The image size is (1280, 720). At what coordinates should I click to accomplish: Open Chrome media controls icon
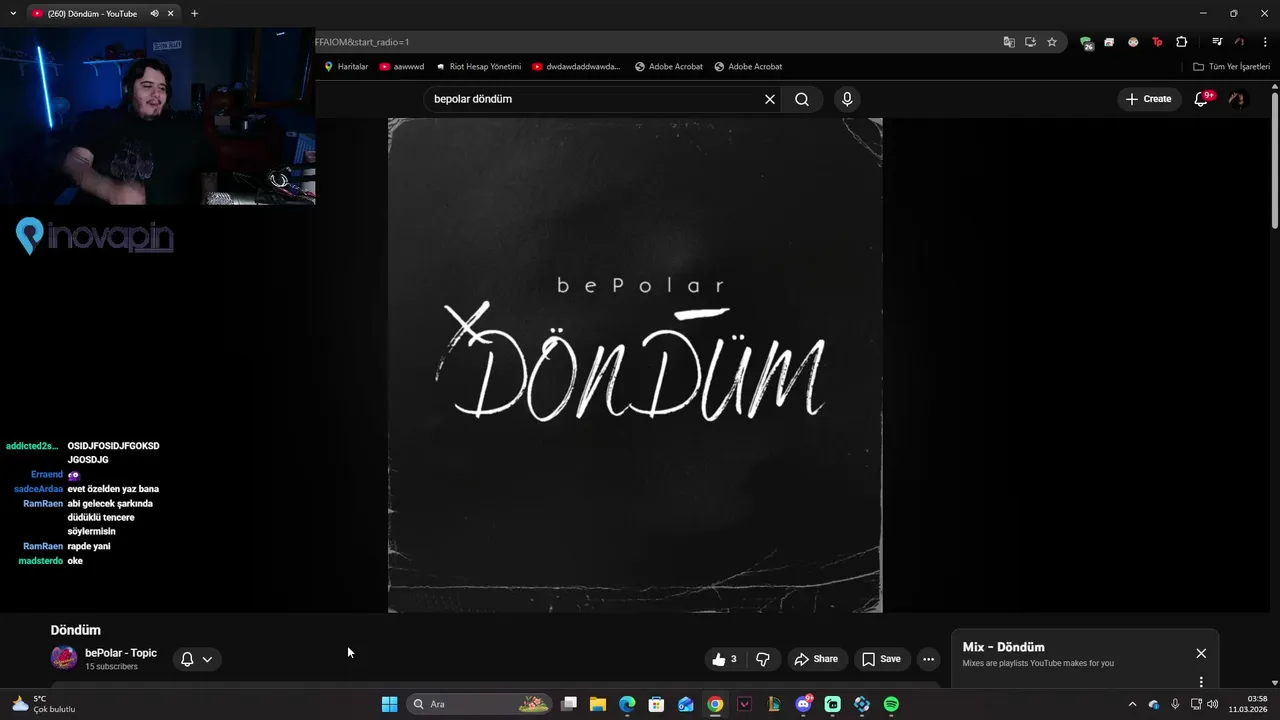[x=1217, y=42]
